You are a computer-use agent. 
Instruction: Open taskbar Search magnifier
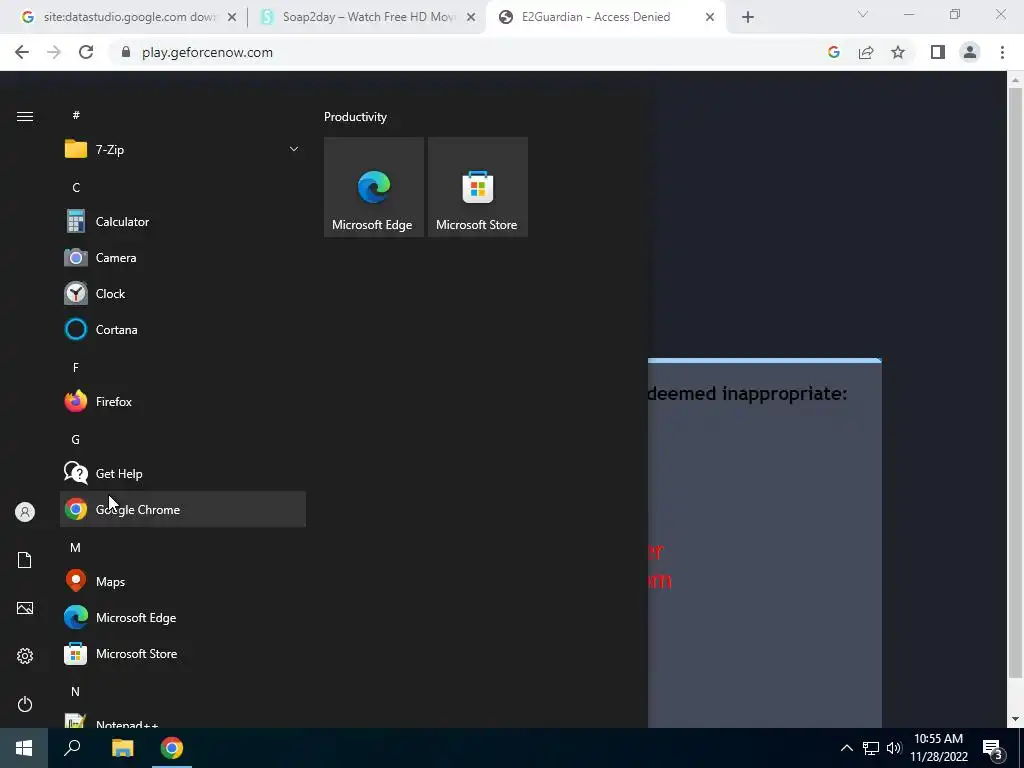tap(72, 748)
